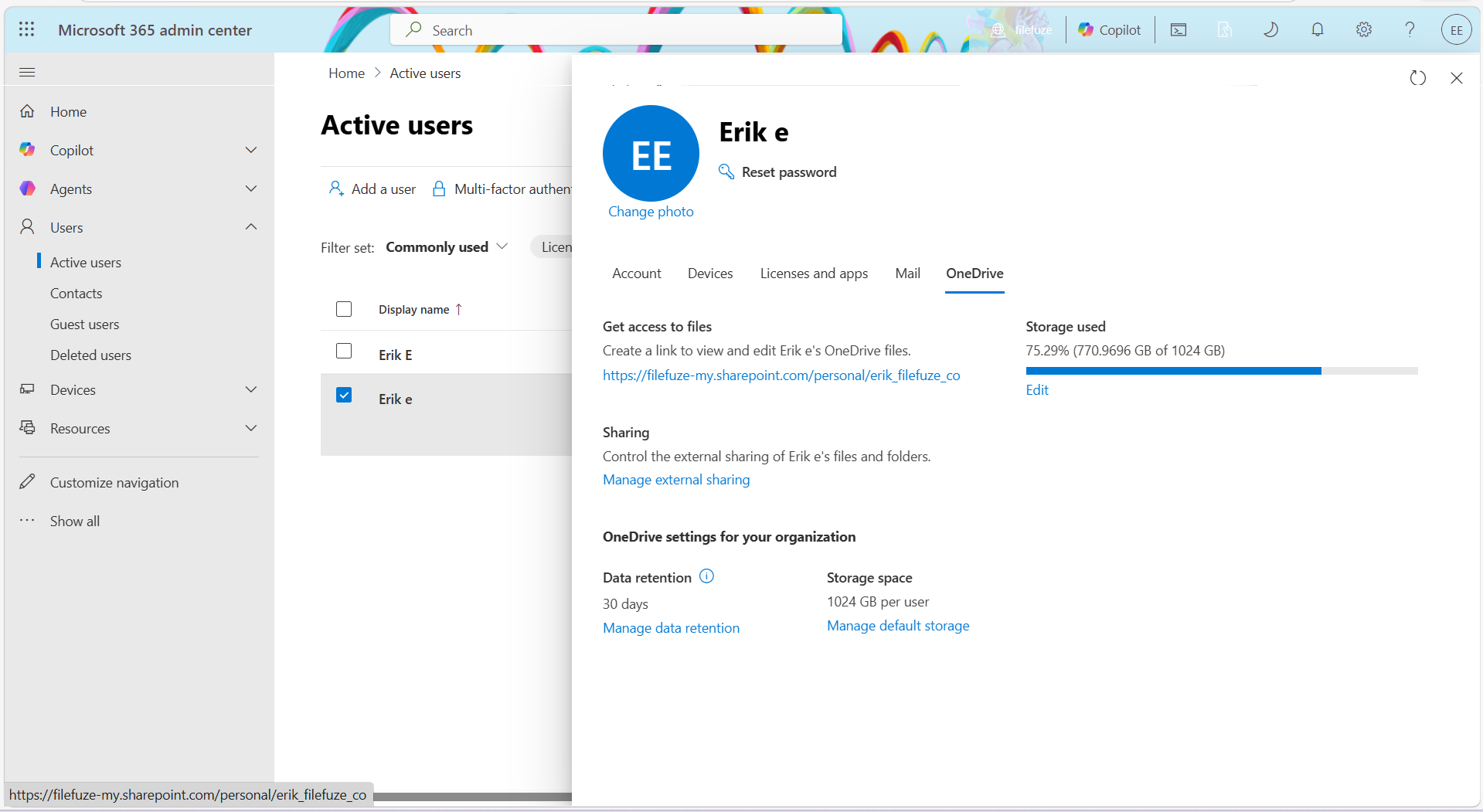Collapse navigation with hamburger icon

(x=27, y=73)
